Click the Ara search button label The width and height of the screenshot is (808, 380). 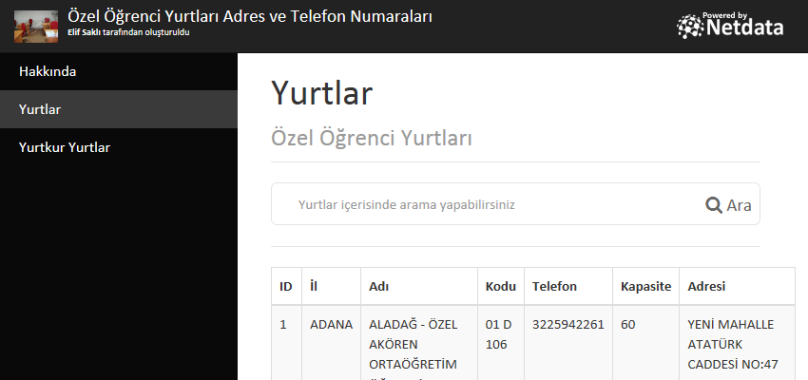(x=738, y=205)
